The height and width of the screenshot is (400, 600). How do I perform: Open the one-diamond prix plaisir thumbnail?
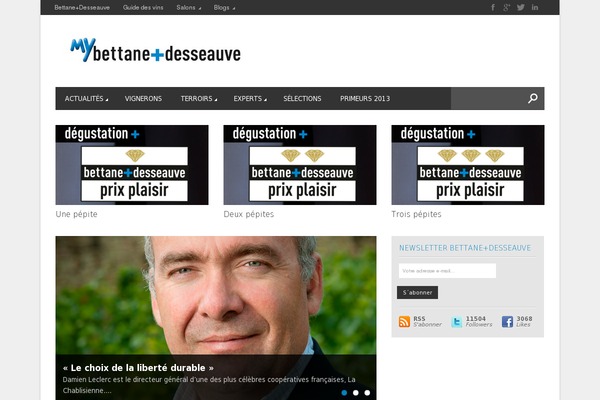[132, 165]
